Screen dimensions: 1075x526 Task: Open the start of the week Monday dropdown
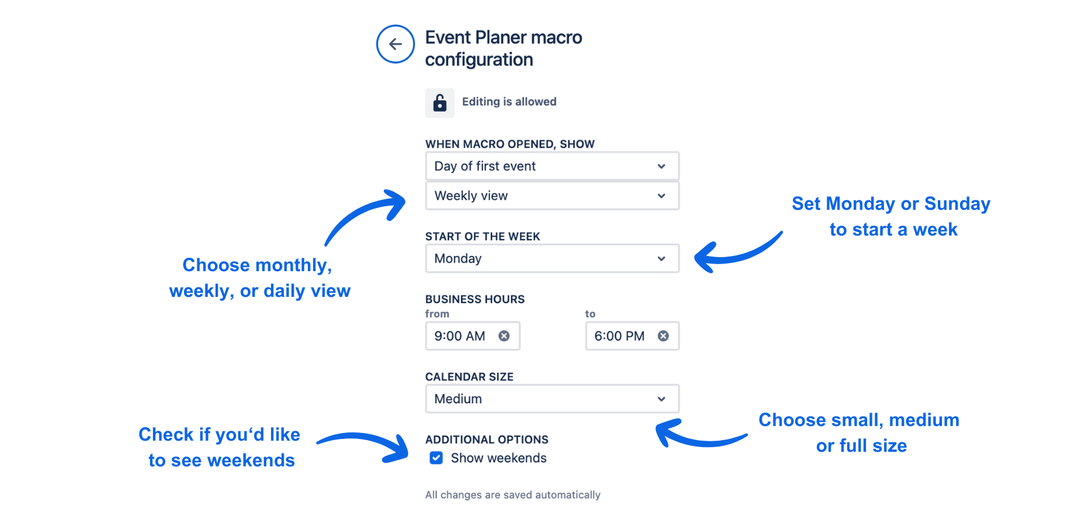coord(552,258)
